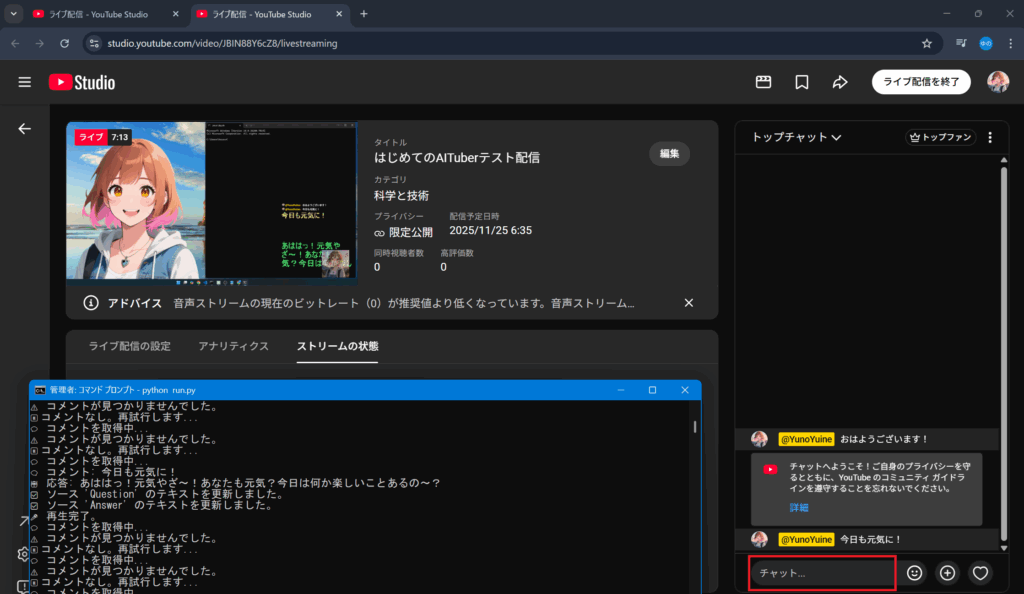Click the clapperboard icon in header
Viewport: 1024px width, 594px height.
763,82
